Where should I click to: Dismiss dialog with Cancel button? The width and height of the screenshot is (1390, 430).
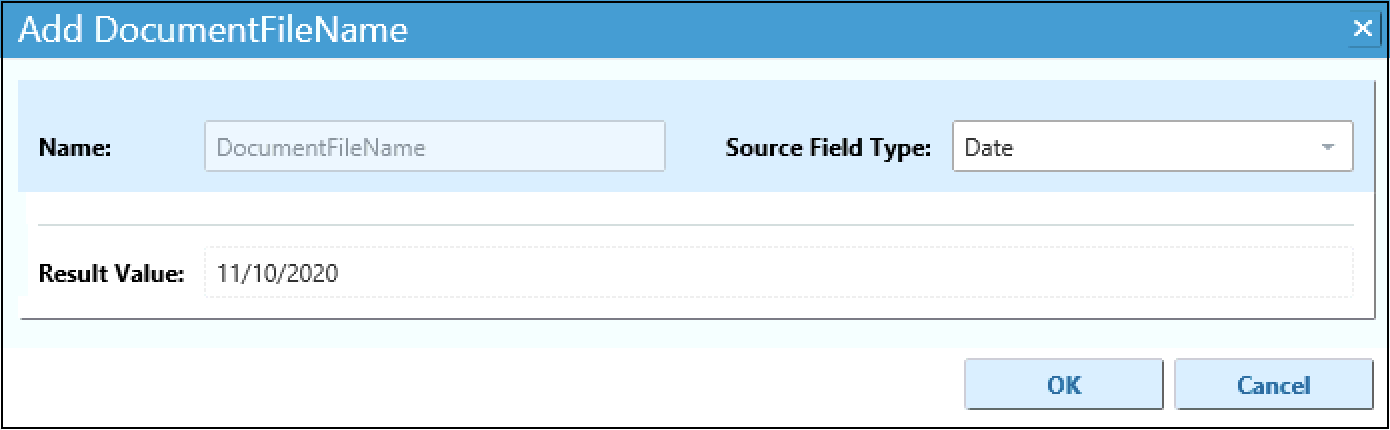(x=1273, y=385)
